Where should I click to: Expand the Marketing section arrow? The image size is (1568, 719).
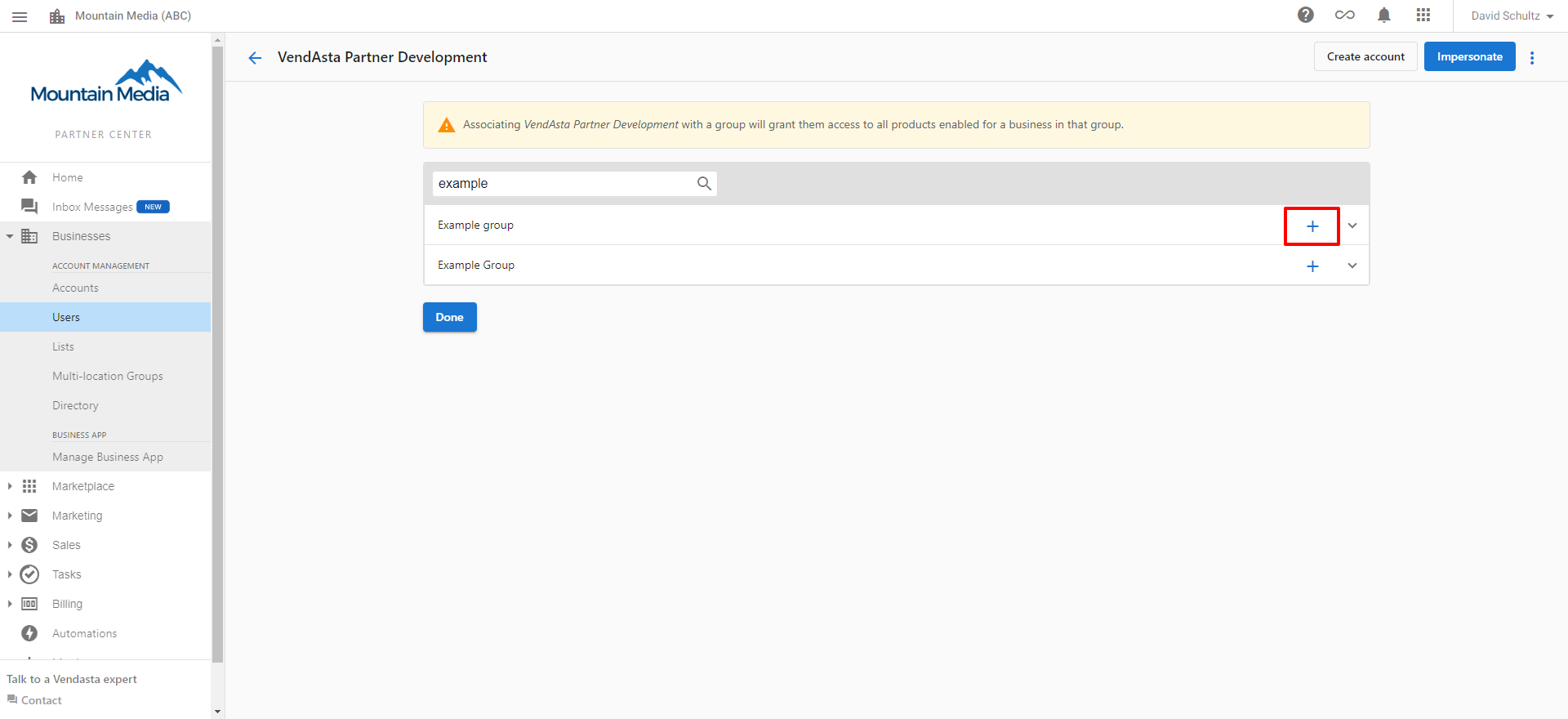[10, 516]
